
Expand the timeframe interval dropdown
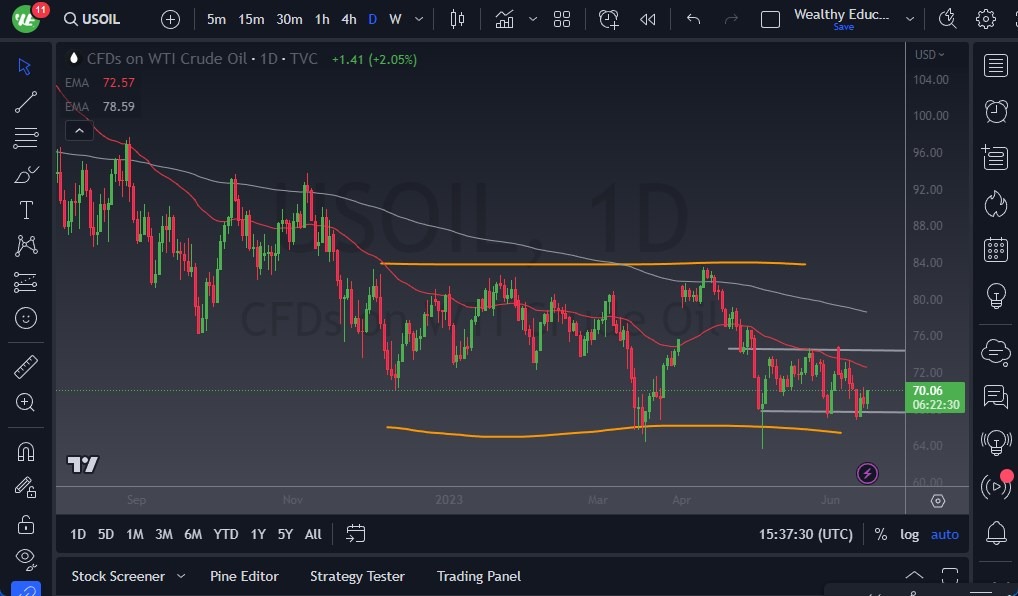click(419, 19)
